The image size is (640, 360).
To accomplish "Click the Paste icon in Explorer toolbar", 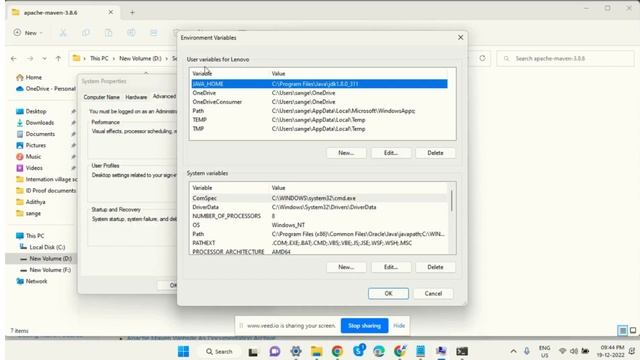I will pyautogui.click(x=108, y=33).
